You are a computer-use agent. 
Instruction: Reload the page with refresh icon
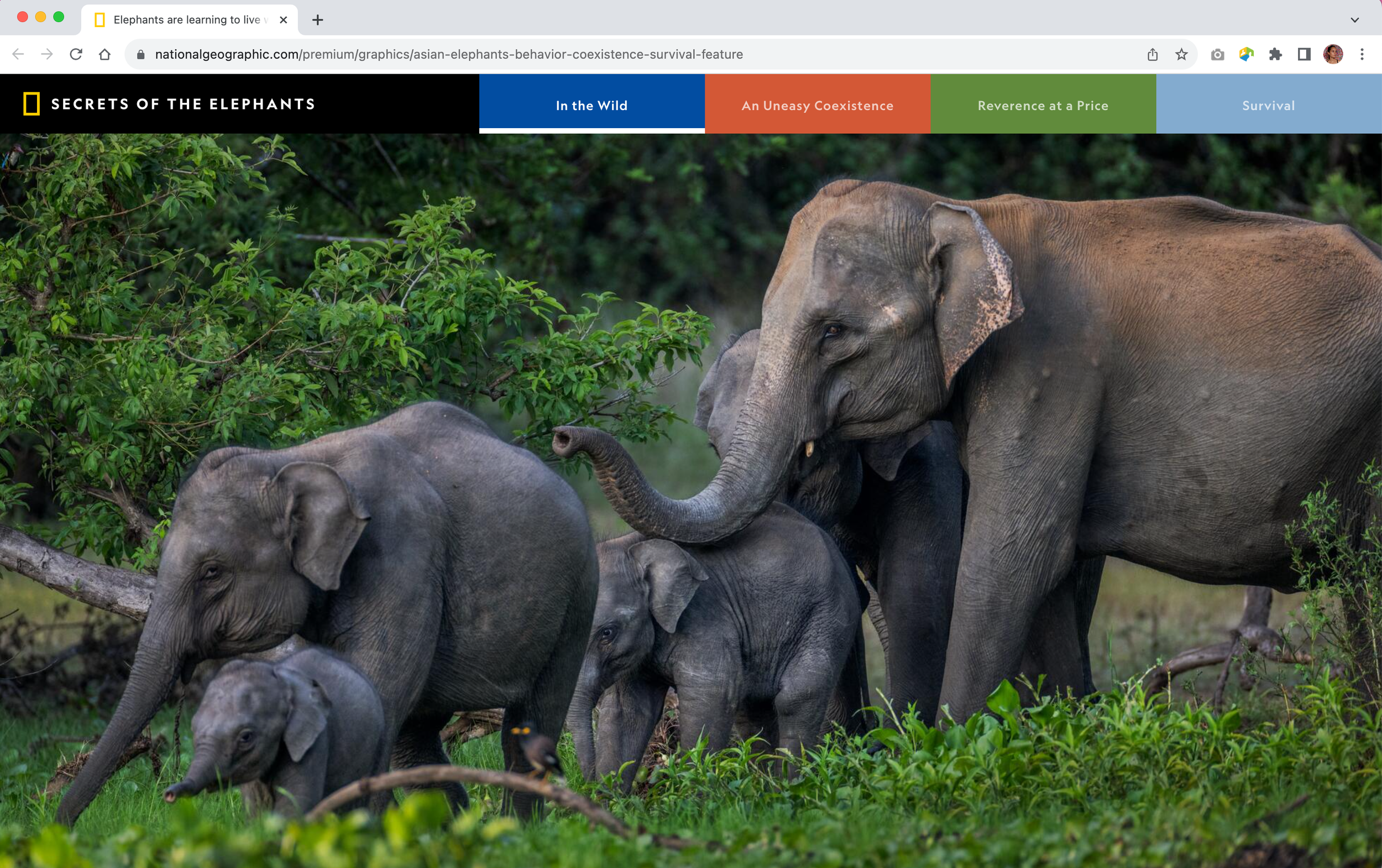[x=76, y=55]
